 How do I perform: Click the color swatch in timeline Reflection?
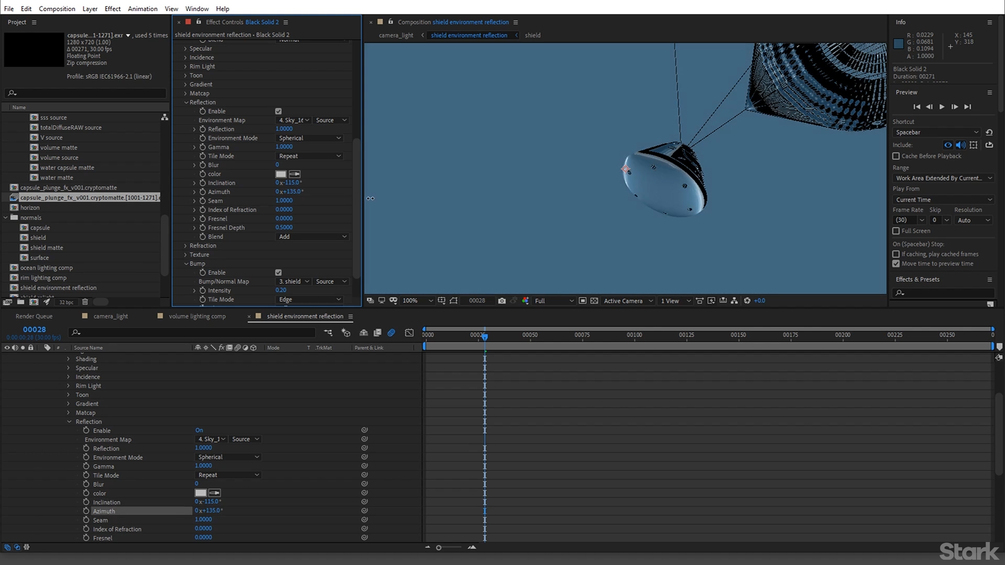pyautogui.click(x=201, y=493)
